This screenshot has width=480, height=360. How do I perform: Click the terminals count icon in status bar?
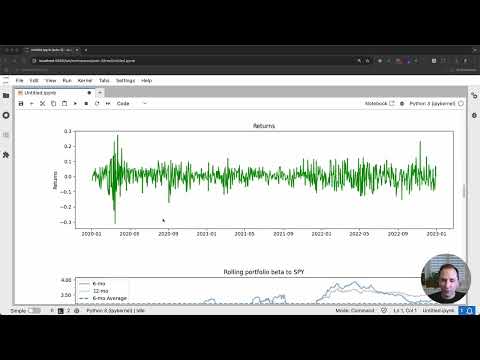[60, 311]
